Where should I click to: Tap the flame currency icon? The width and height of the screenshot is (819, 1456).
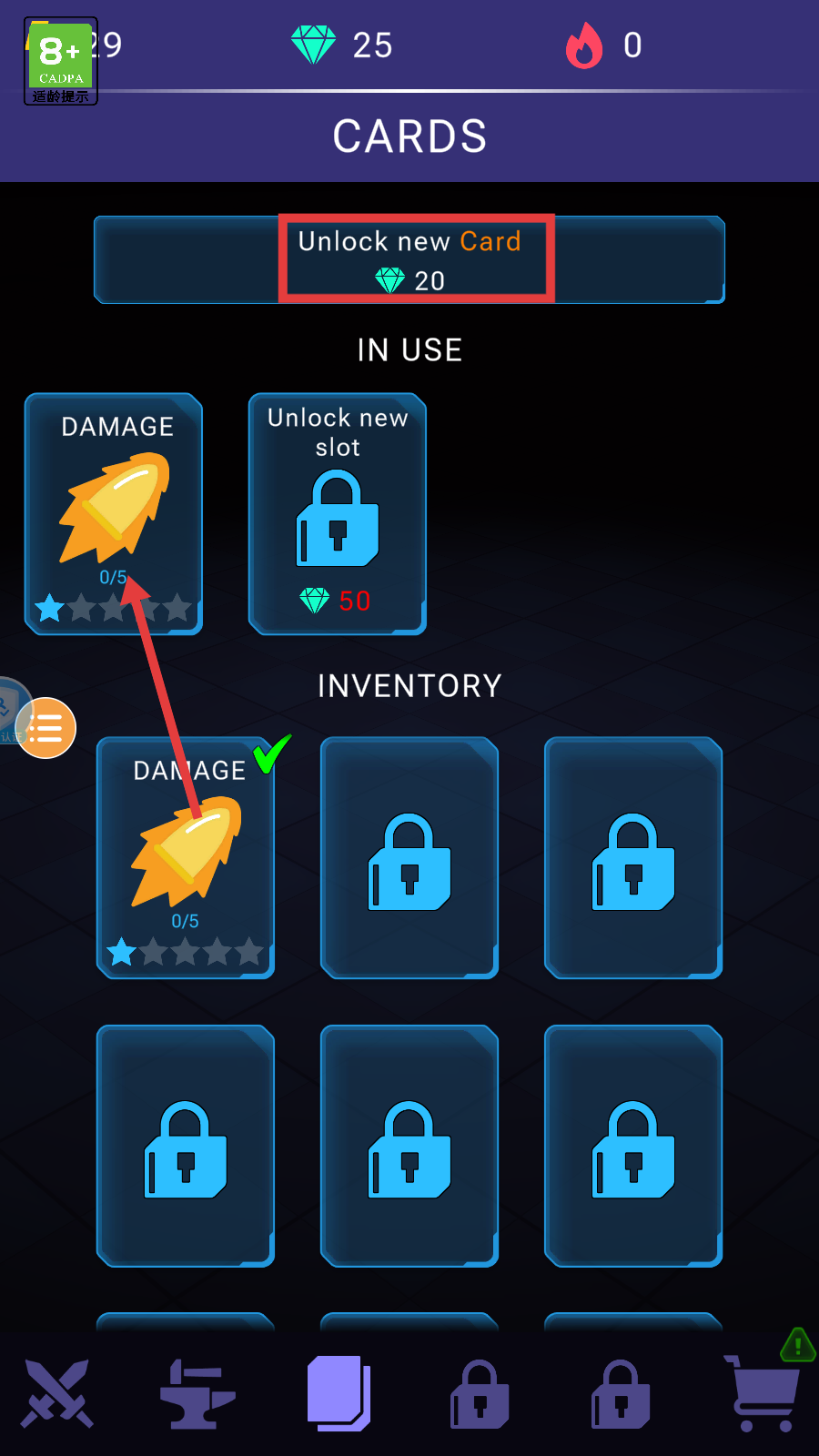click(584, 45)
